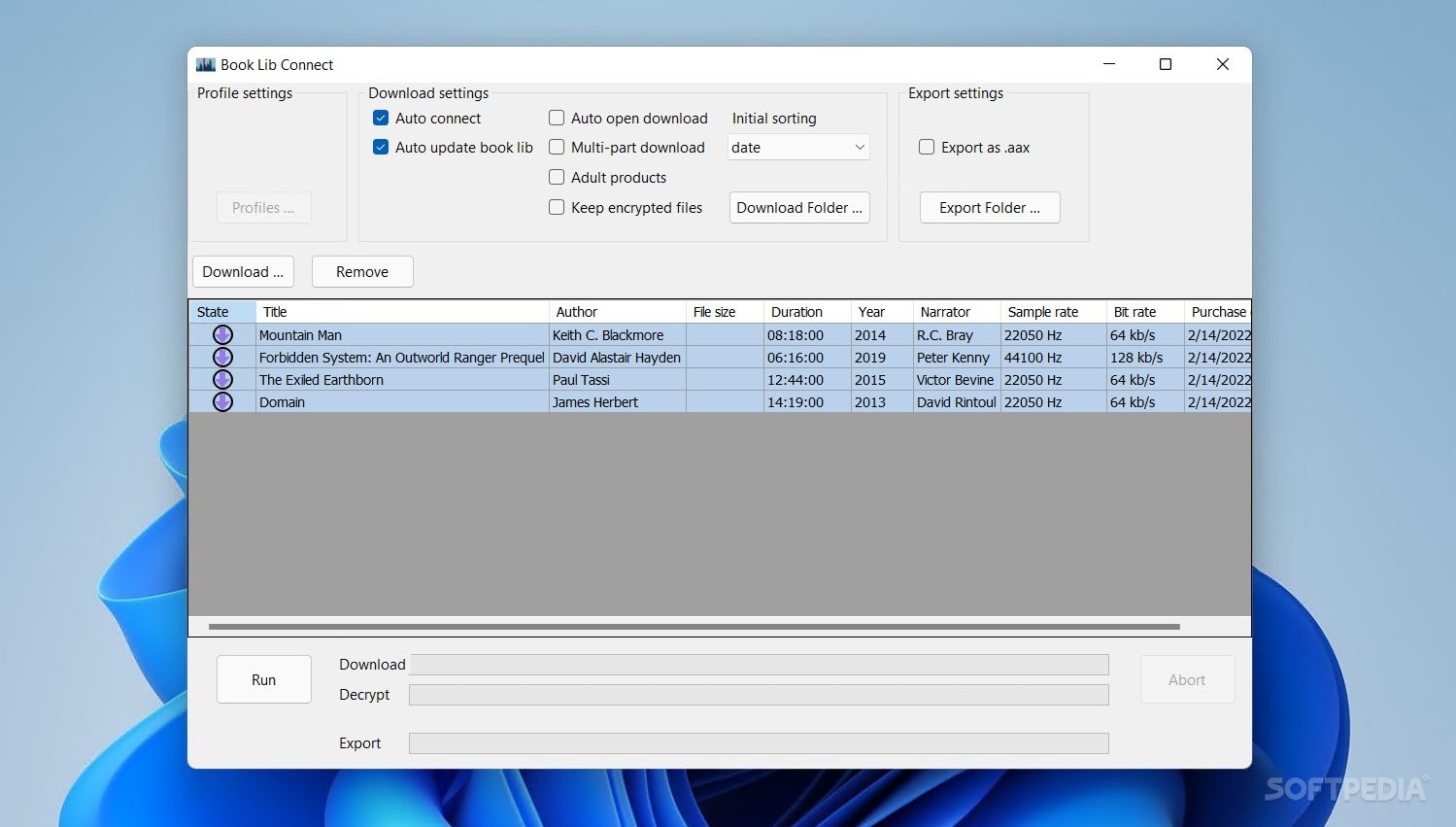
Task: Click author James Herbert
Action: click(x=618, y=402)
